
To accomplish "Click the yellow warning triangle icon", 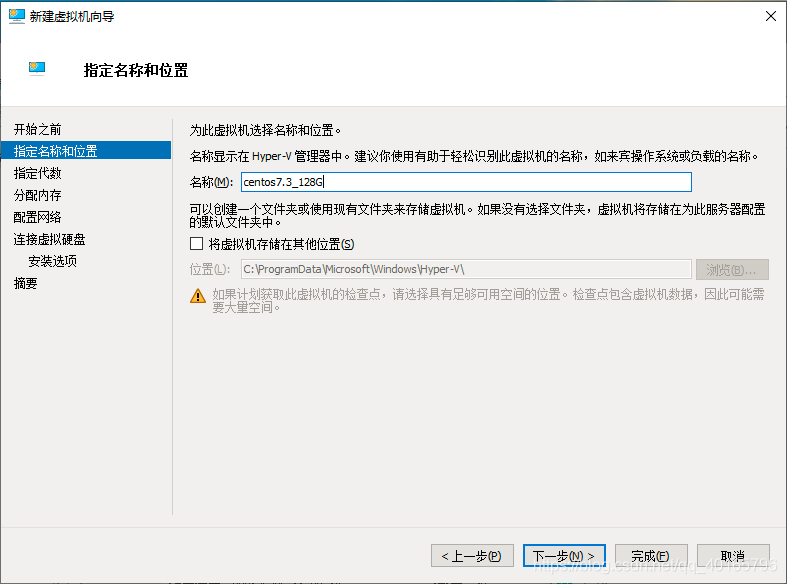I will (x=198, y=296).
